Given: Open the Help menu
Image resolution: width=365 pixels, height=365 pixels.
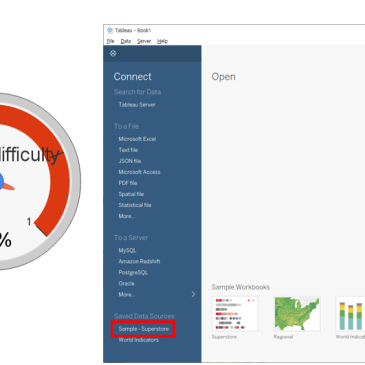Looking at the screenshot, I should [x=162, y=41].
